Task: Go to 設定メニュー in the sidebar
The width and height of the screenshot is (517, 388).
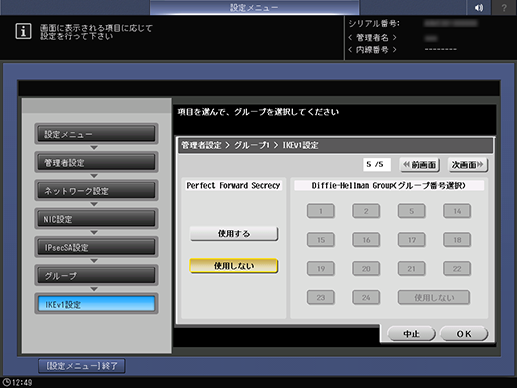Action: (x=96, y=134)
